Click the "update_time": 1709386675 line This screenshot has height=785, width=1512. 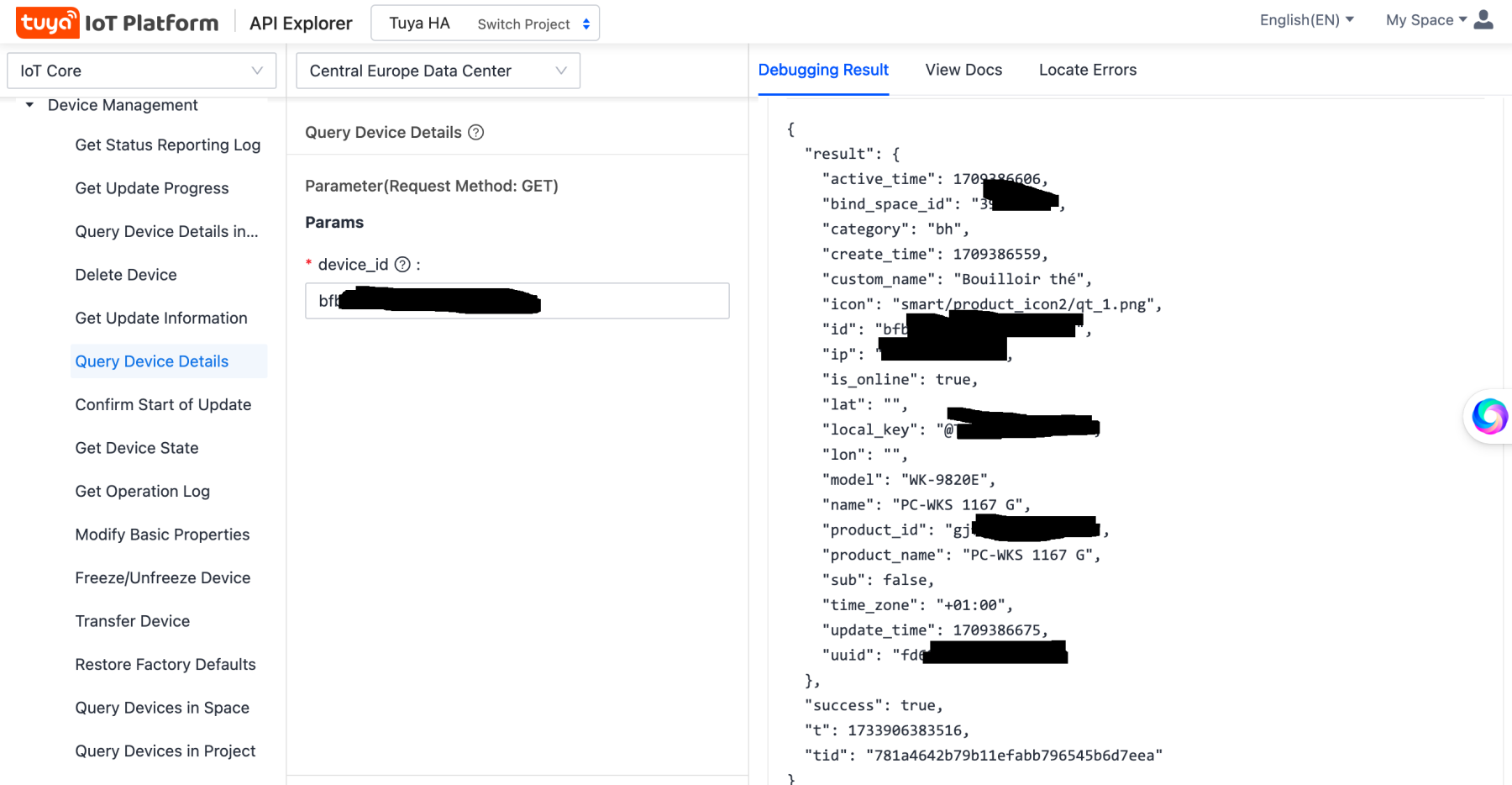point(935,630)
